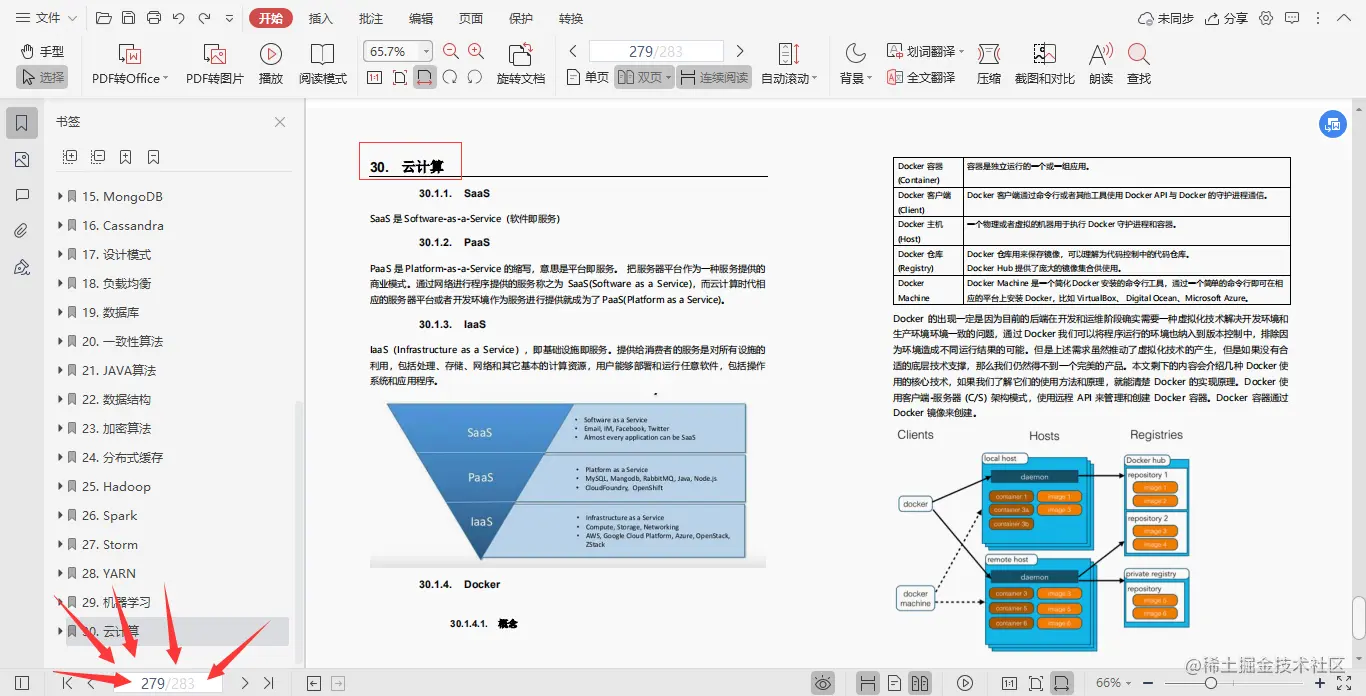Viewport: 1366px width, 696px height.
Task: Enter 阅读模式 reading mode
Action: (x=322, y=60)
